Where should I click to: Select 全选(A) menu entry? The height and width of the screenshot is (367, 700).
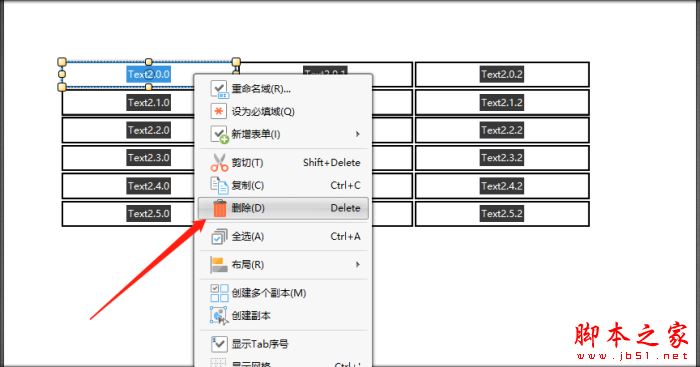(283, 236)
